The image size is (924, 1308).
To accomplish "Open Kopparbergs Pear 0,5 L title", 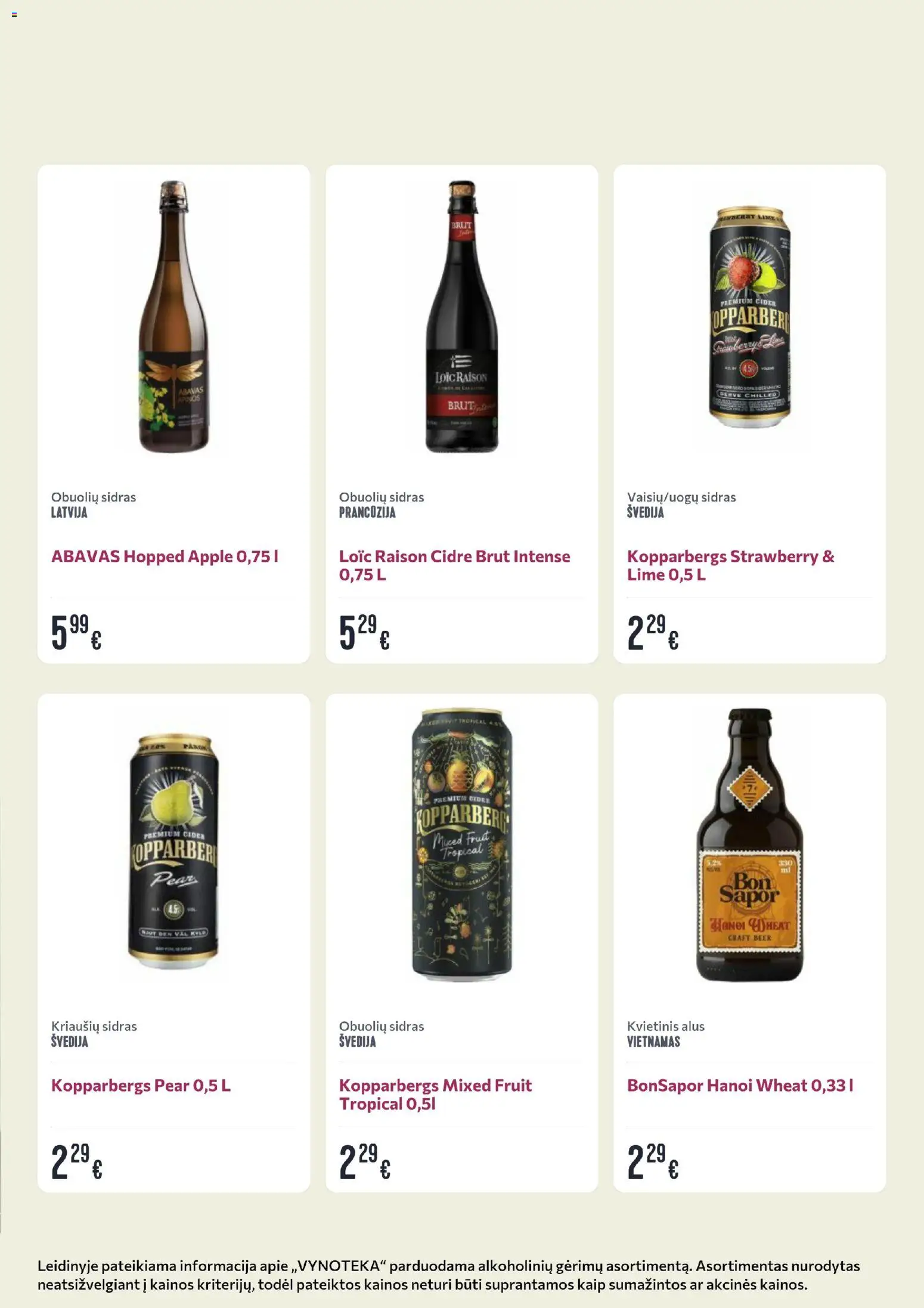I will tap(141, 1086).
